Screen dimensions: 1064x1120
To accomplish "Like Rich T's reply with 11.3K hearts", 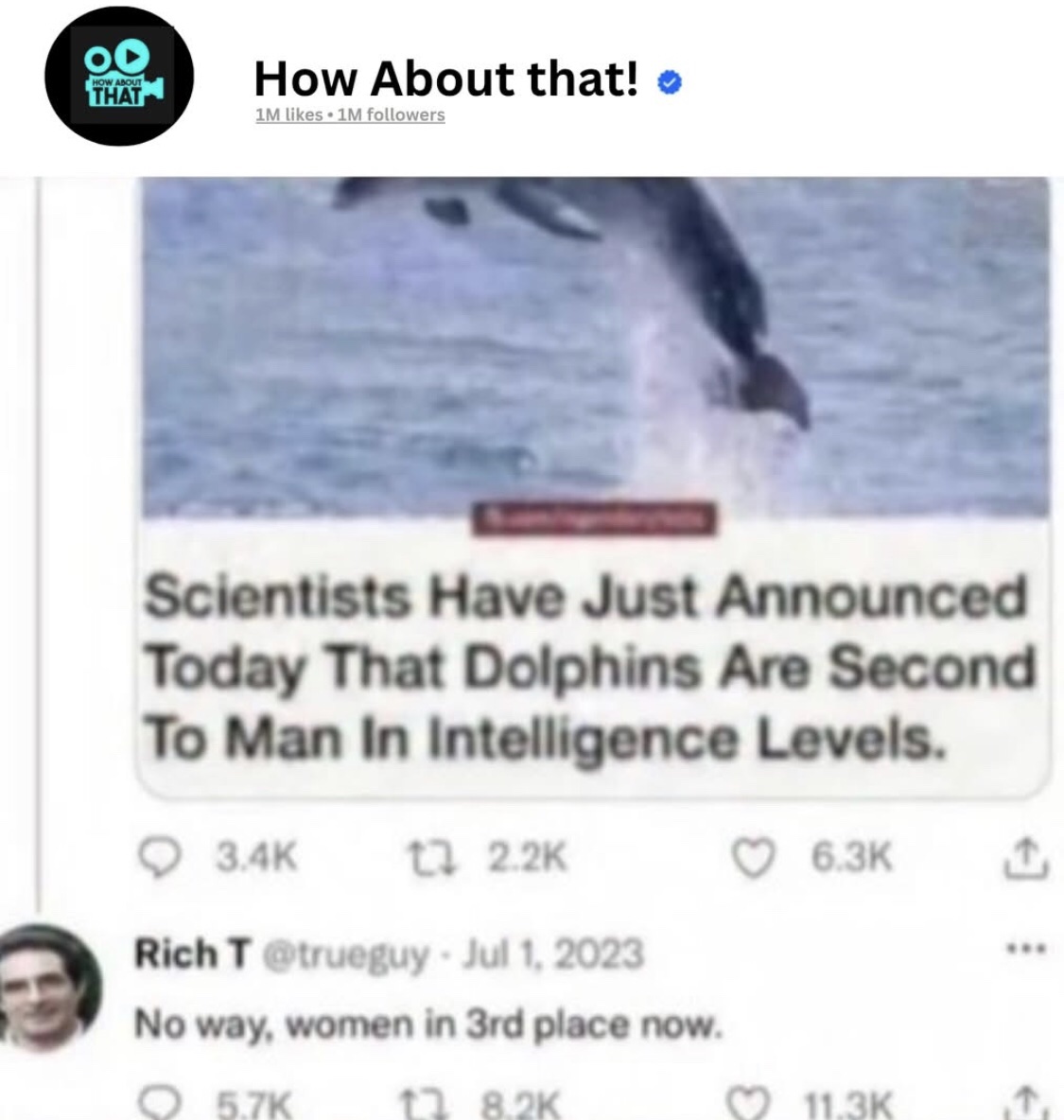I will coord(749,1104).
